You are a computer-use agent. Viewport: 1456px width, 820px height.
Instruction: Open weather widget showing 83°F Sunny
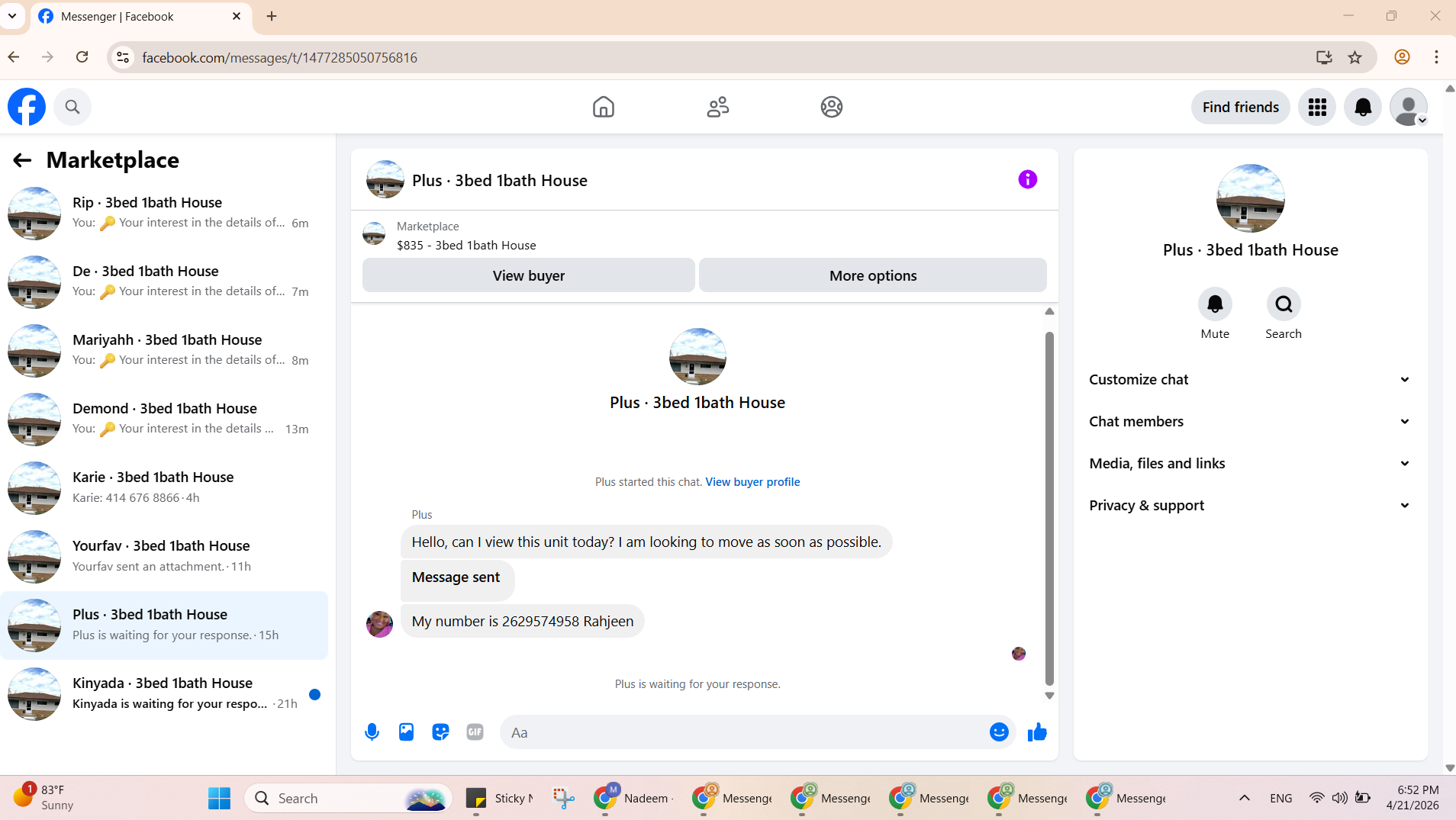pos(44,798)
